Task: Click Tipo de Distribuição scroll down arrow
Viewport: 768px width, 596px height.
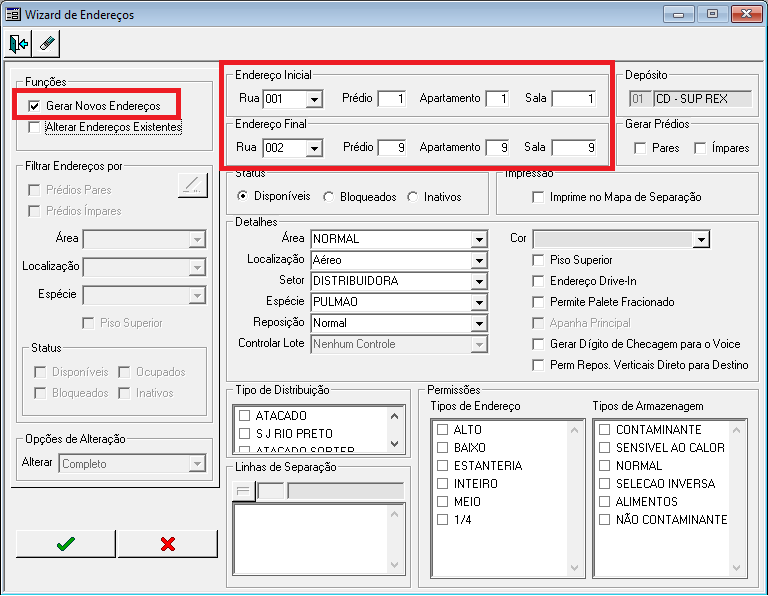Action: (x=394, y=444)
